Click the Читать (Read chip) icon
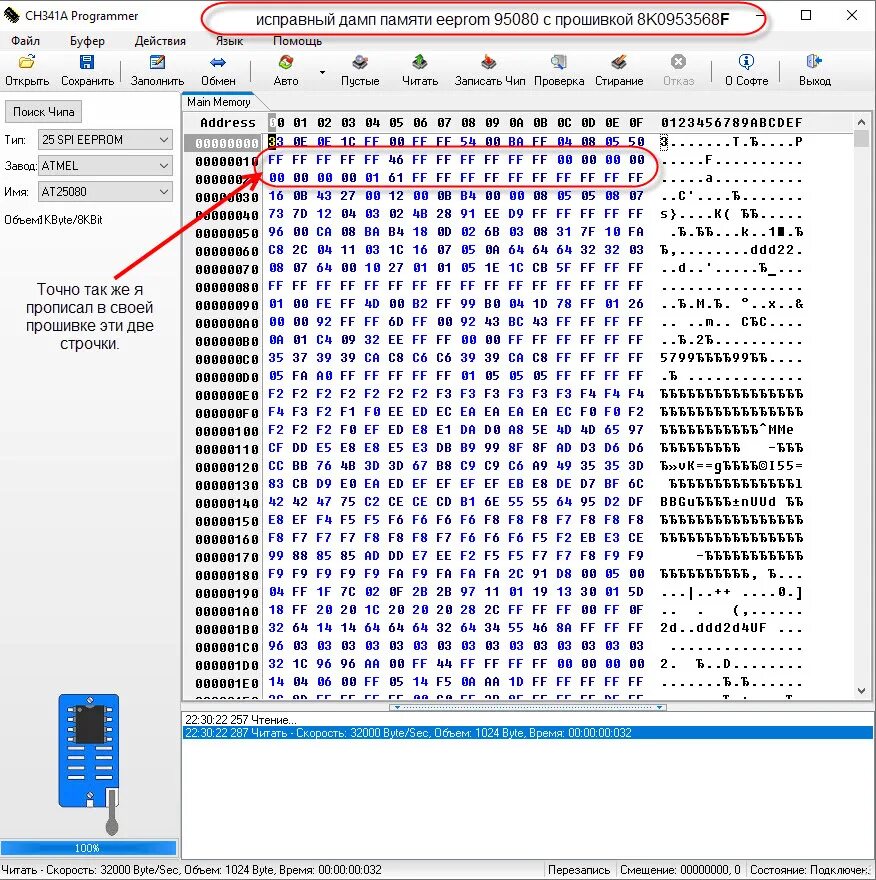 click(x=420, y=62)
